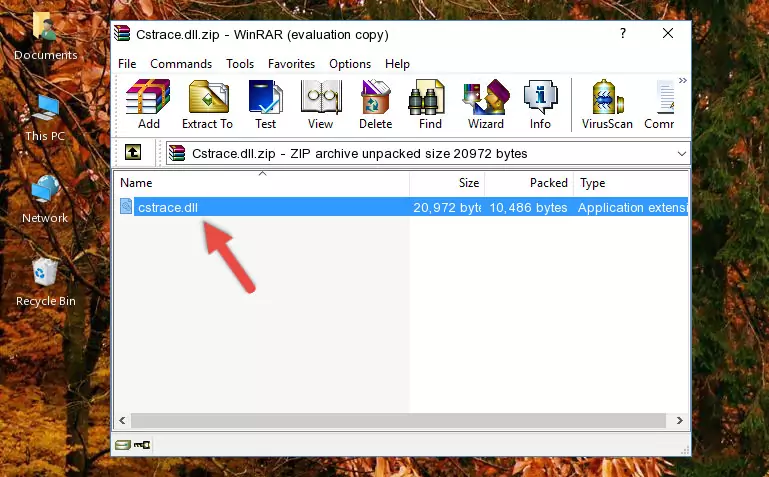Open the Tools menu
Image resolution: width=769 pixels, height=477 pixels.
pyautogui.click(x=240, y=64)
